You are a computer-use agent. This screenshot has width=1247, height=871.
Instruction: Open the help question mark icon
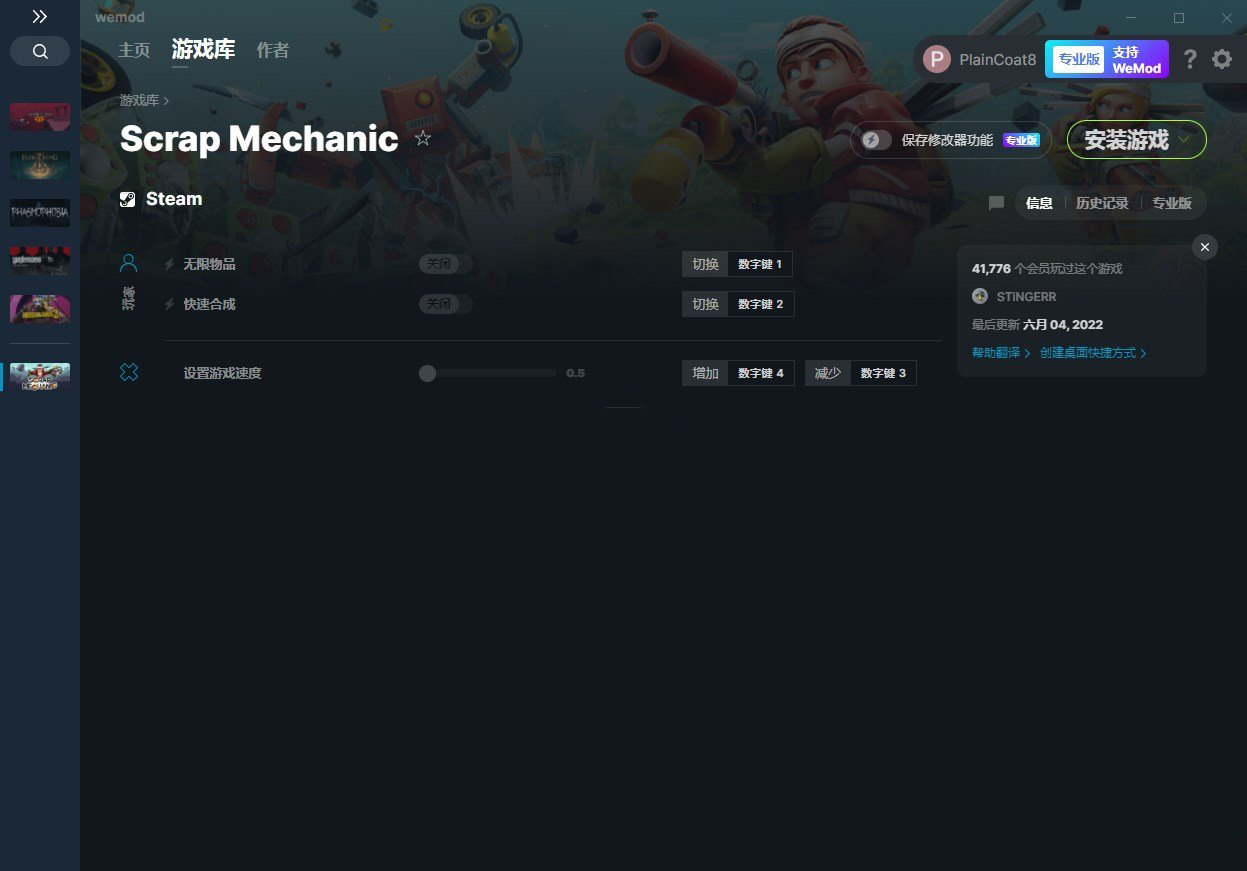point(1190,59)
